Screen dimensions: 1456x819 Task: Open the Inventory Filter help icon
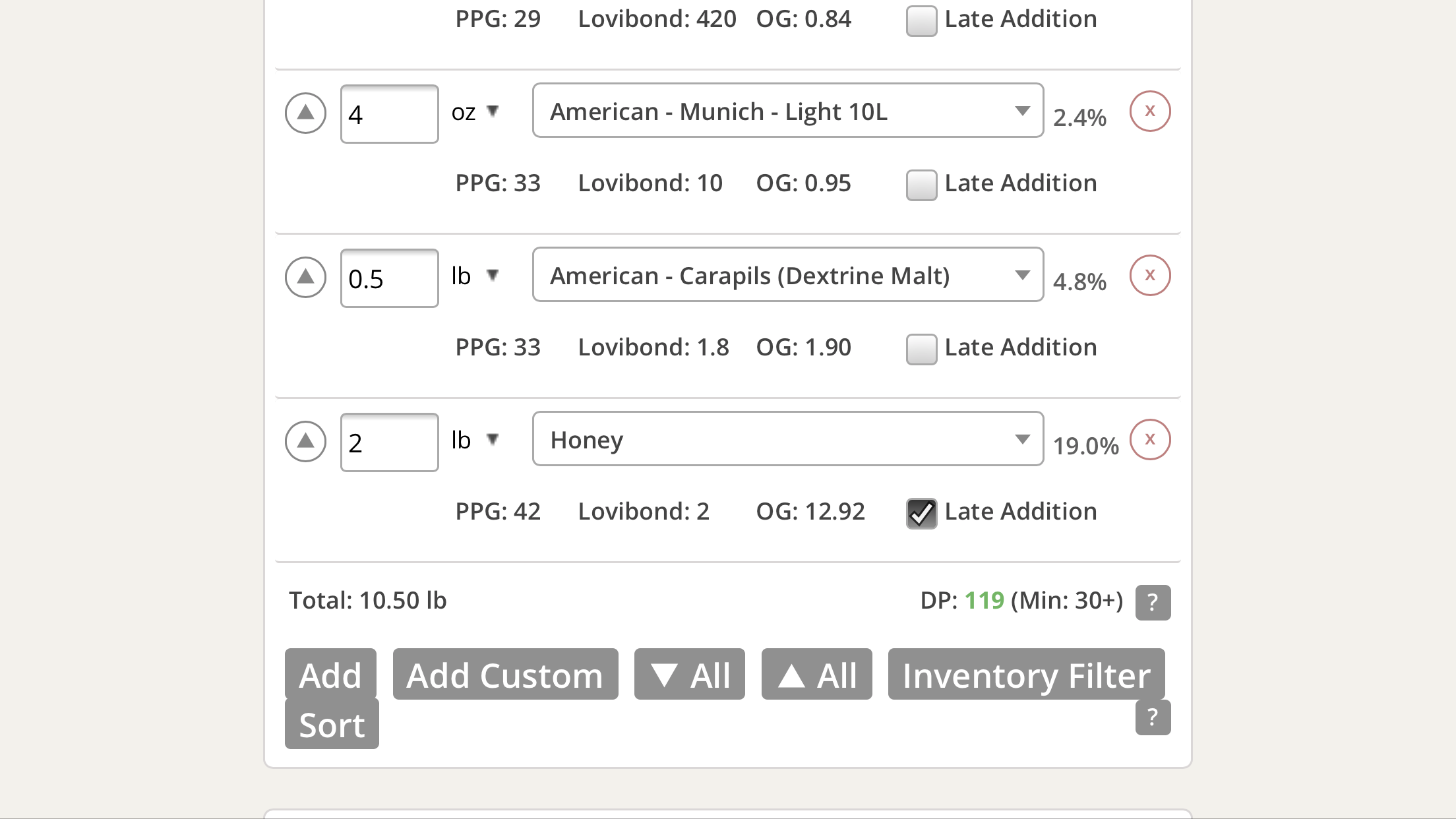(x=1153, y=717)
